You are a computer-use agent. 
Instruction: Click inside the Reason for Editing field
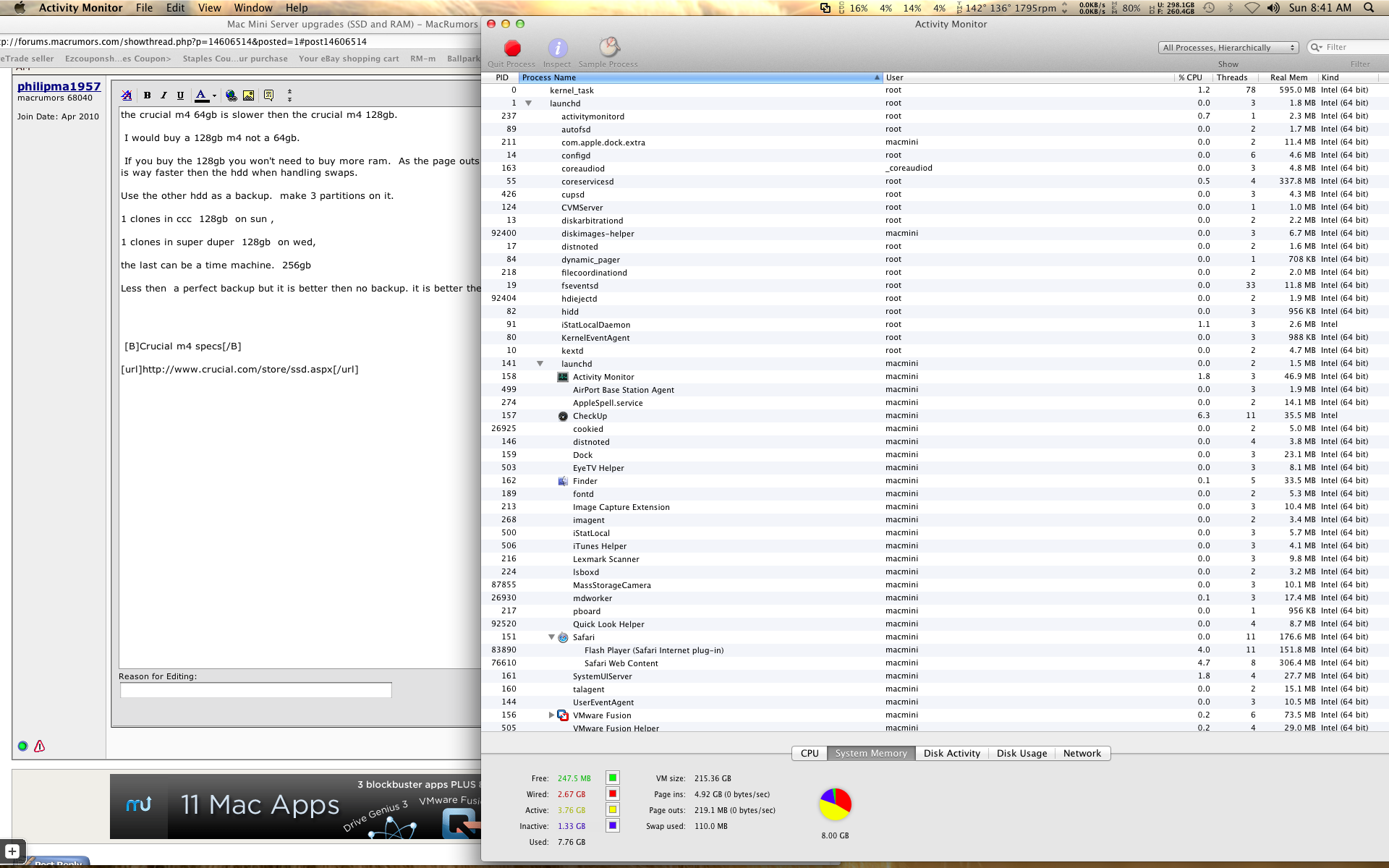click(255, 690)
